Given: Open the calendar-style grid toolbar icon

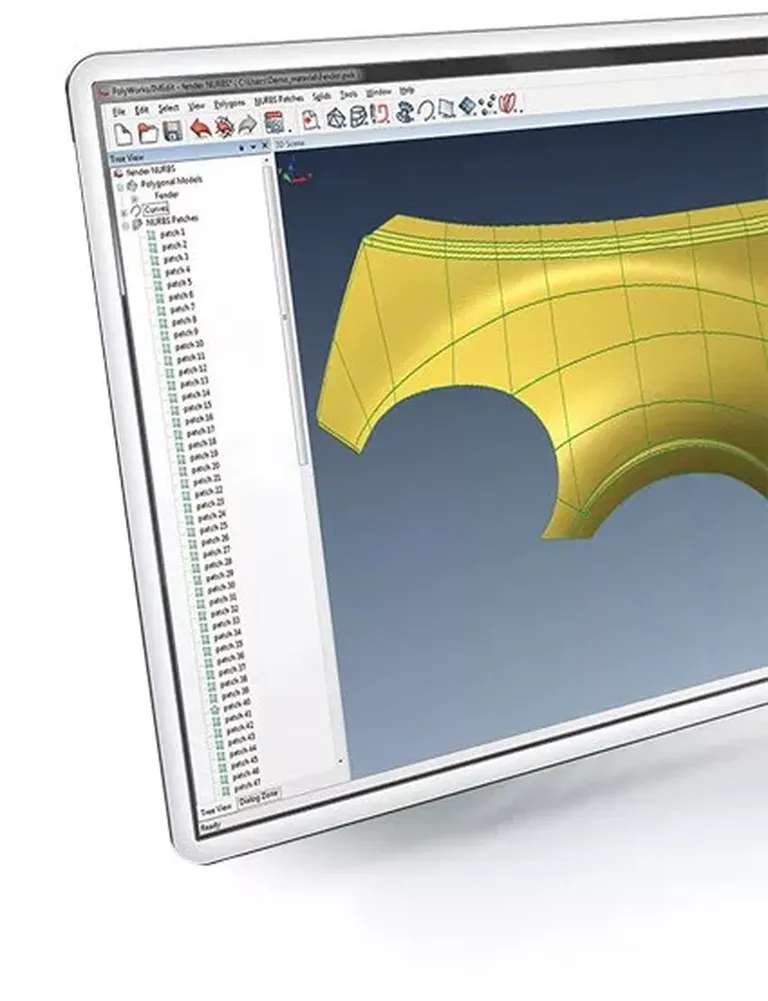Looking at the screenshot, I should (274, 123).
